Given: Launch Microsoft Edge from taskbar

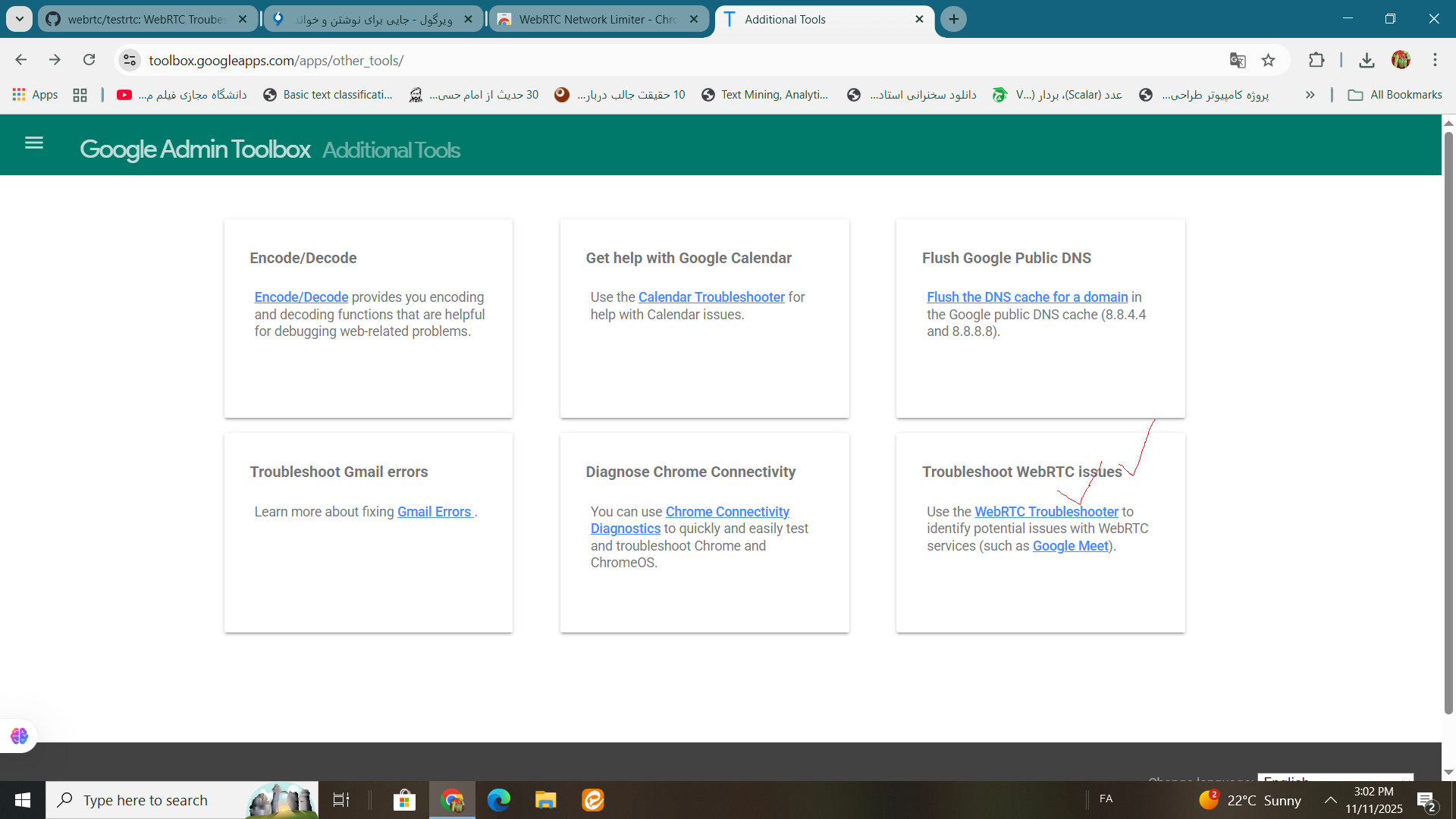Looking at the screenshot, I should coord(498,800).
